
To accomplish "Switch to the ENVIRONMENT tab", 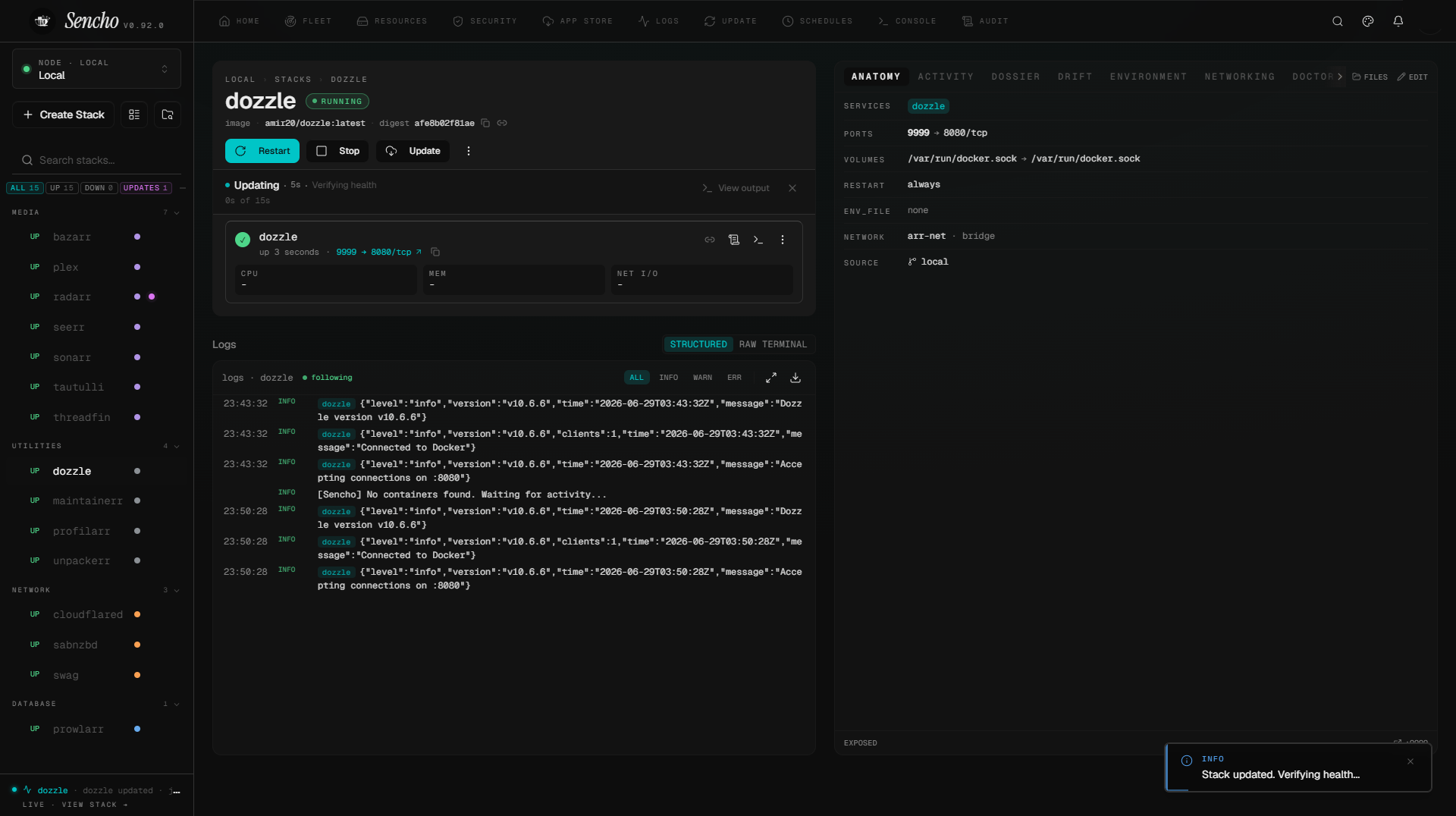I will pyautogui.click(x=1148, y=77).
